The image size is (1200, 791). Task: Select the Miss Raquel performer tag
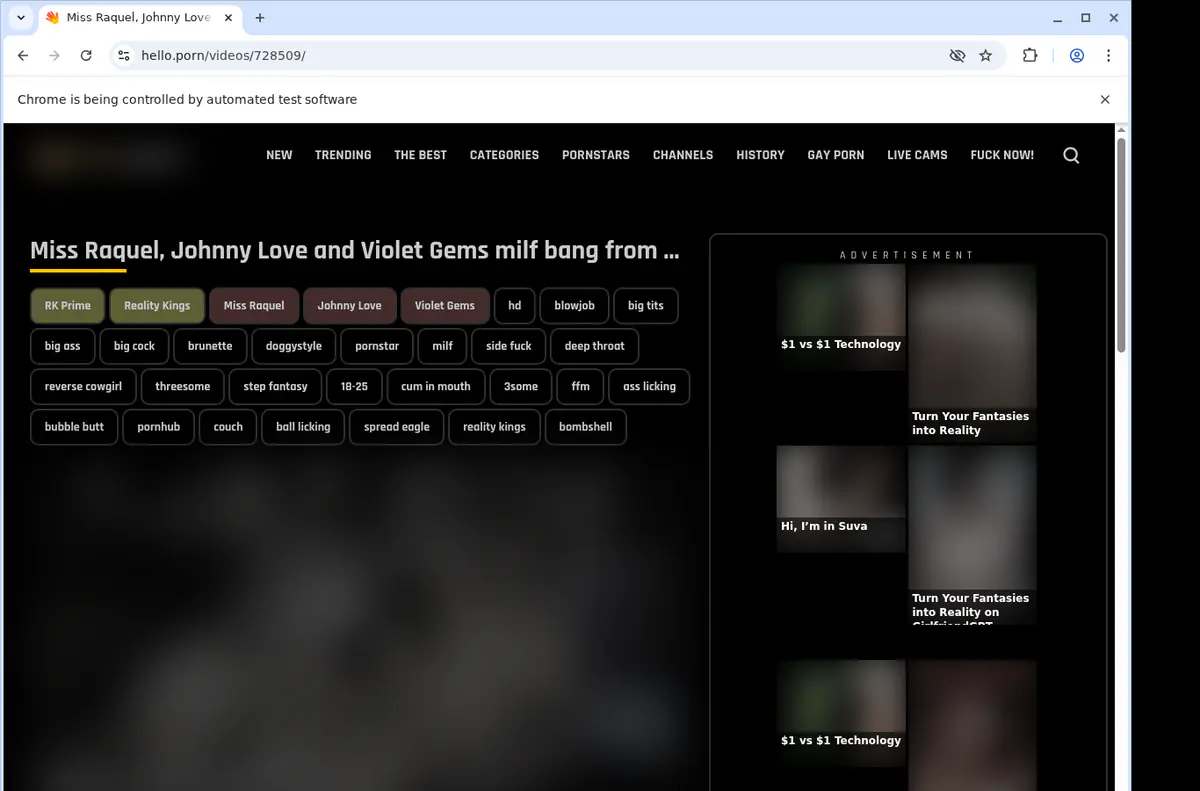pyautogui.click(x=254, y=306)
